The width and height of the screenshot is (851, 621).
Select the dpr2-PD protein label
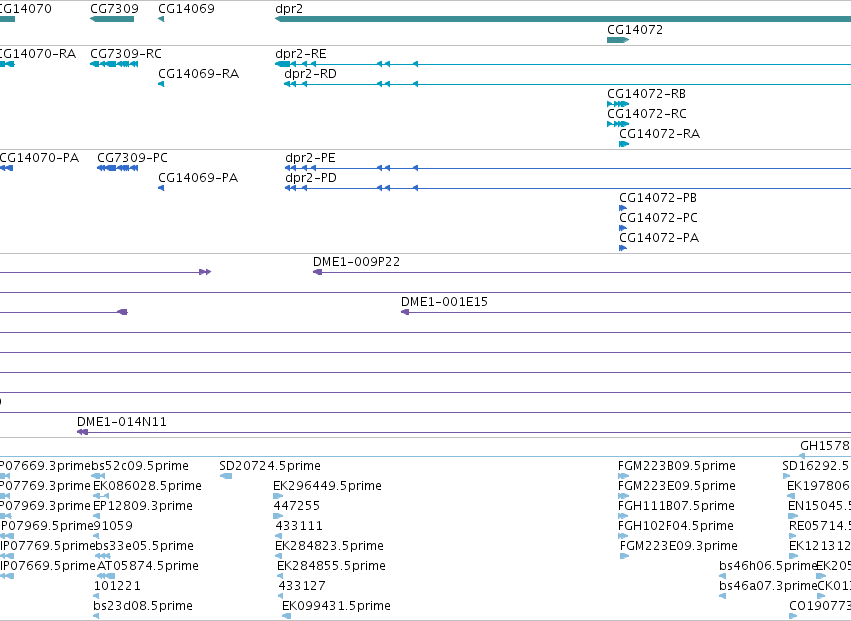(310, 178)
